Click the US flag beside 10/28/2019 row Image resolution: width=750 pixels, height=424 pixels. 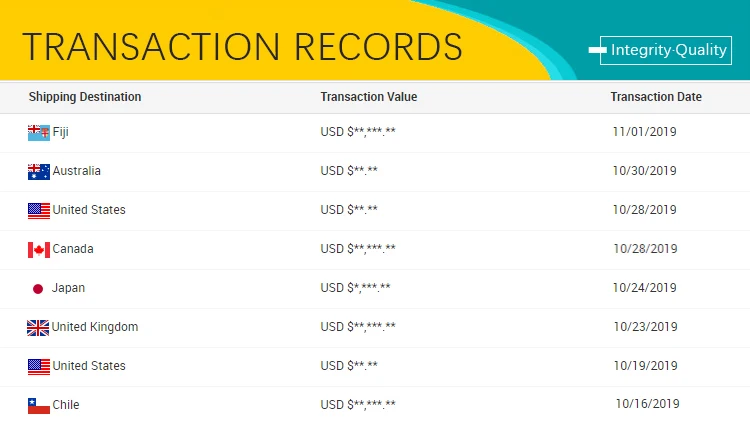pyautogui.click(x=39, y=211)
